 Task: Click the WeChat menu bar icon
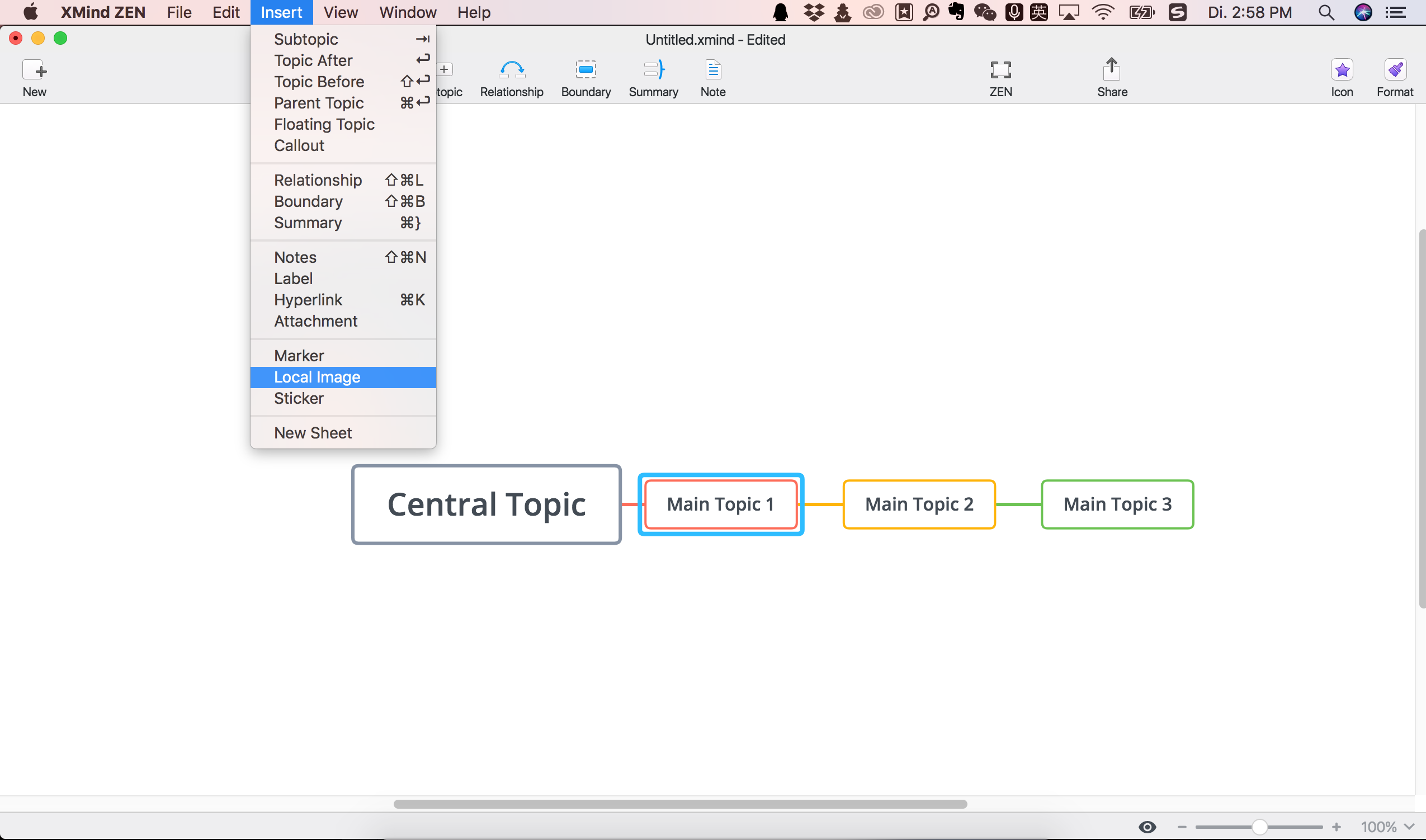(x=985, y=12)
